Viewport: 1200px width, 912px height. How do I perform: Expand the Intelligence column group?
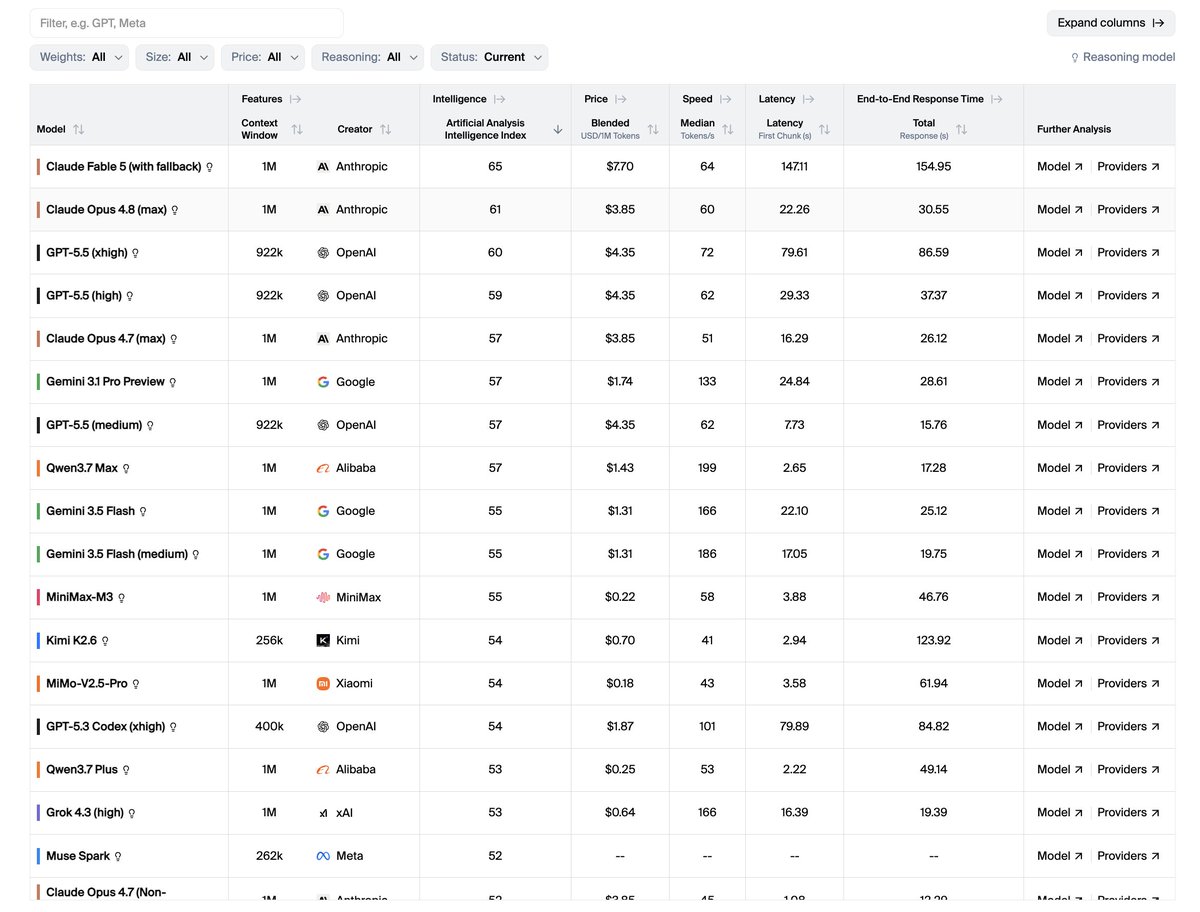pyautogui.click(x=499, y=99)
